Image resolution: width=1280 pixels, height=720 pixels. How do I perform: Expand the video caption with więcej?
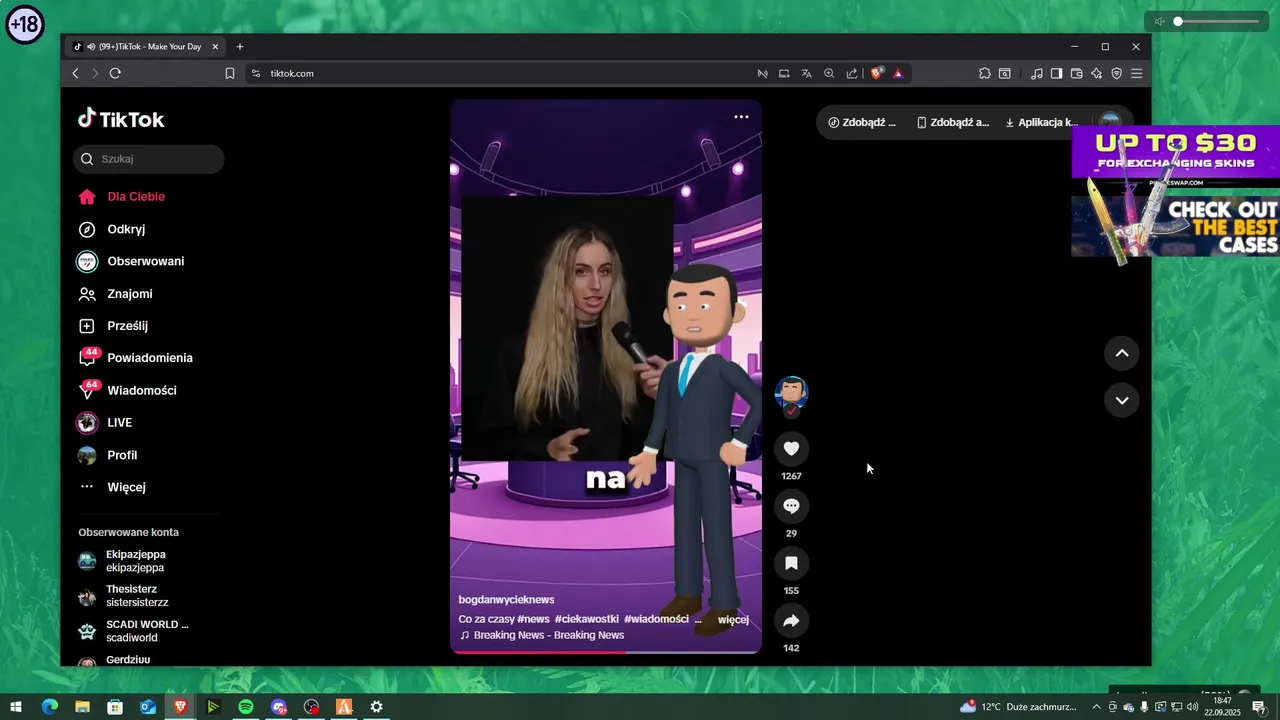pos(733,620)
